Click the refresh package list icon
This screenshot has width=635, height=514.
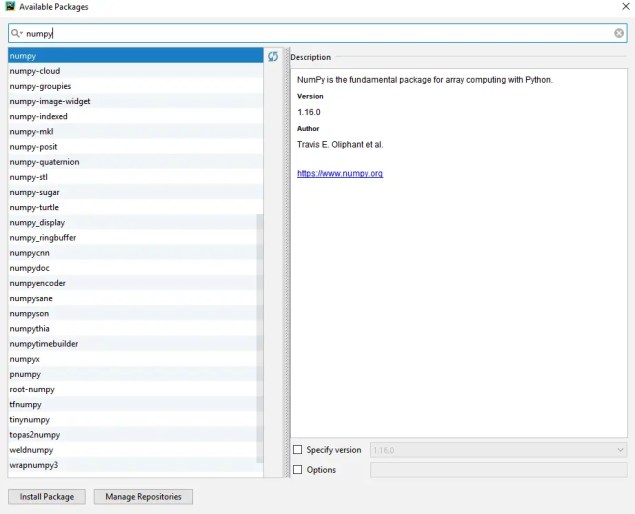click(x=273, y=57)
